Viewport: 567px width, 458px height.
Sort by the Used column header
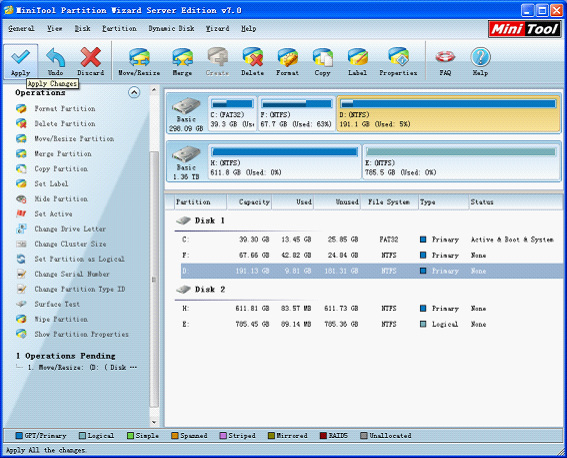pyautogui.click(x=293, y=202)
